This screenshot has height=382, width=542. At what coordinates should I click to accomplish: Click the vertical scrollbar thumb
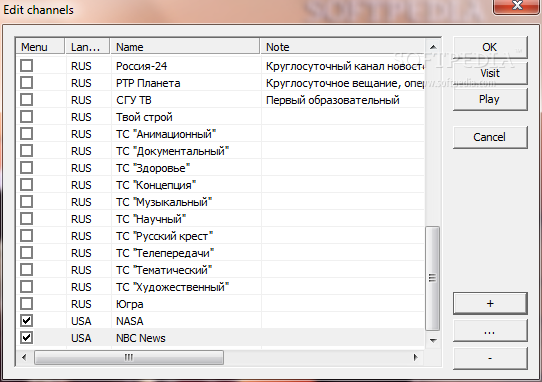433,278
